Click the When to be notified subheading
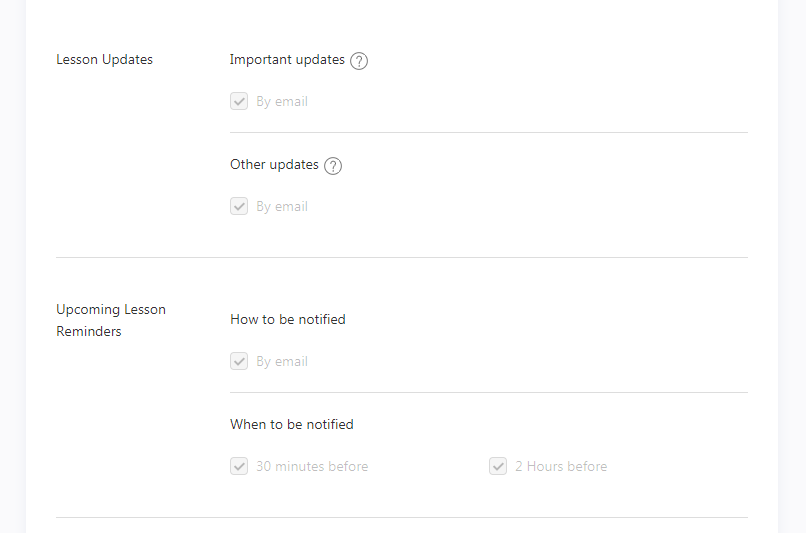 coord(292,424)
